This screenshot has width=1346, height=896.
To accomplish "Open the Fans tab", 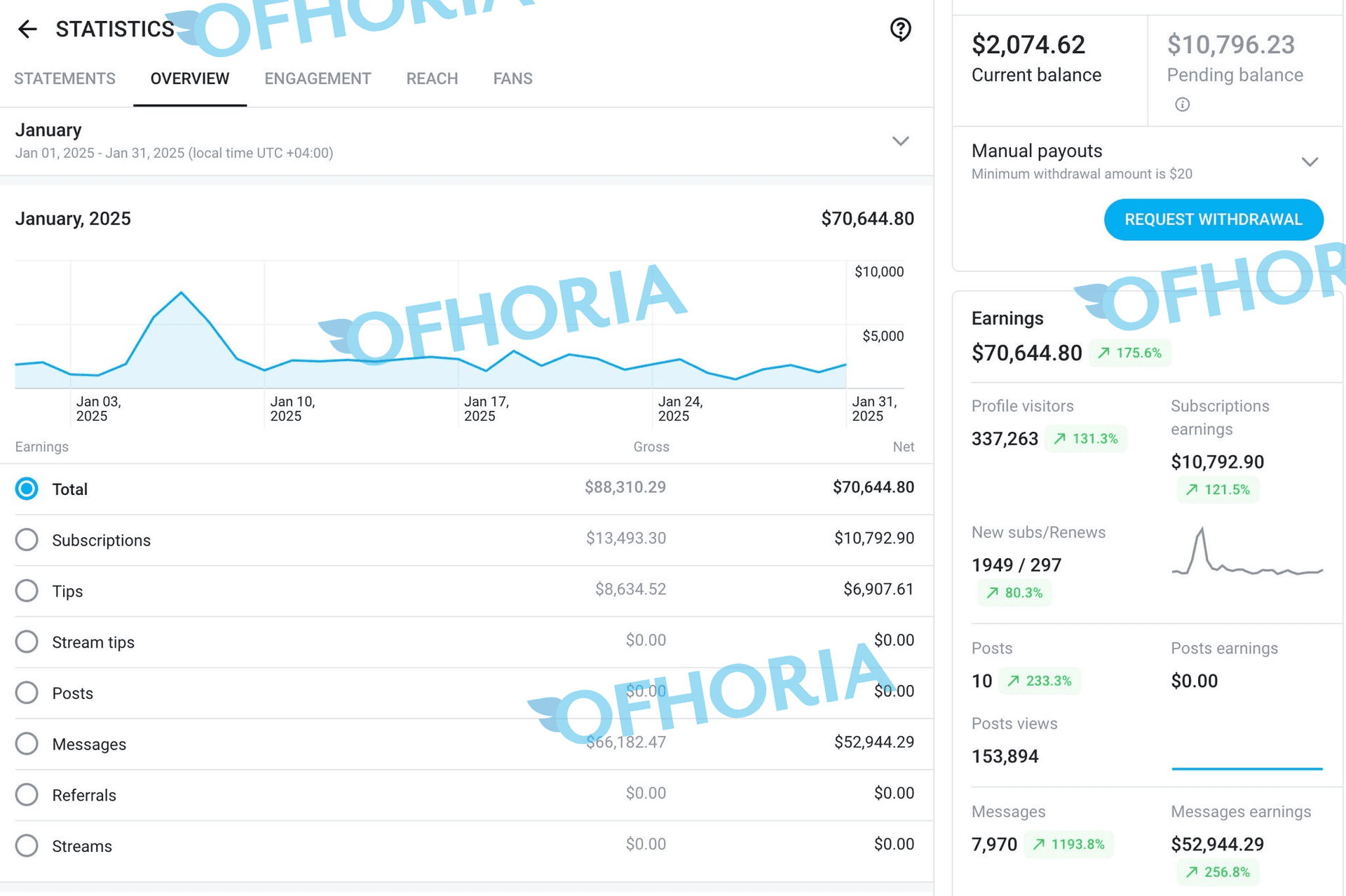I will click(x=512, y=79).
